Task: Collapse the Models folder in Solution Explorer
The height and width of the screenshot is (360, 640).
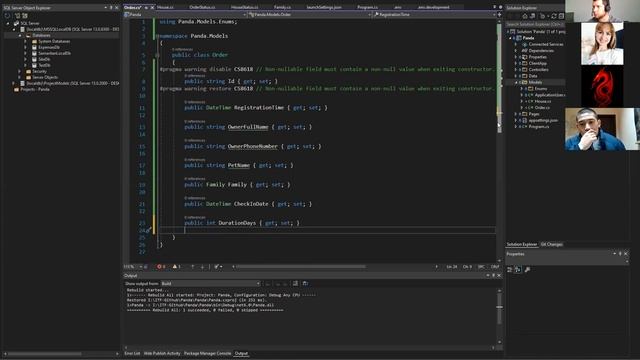Action: [516, 82]
